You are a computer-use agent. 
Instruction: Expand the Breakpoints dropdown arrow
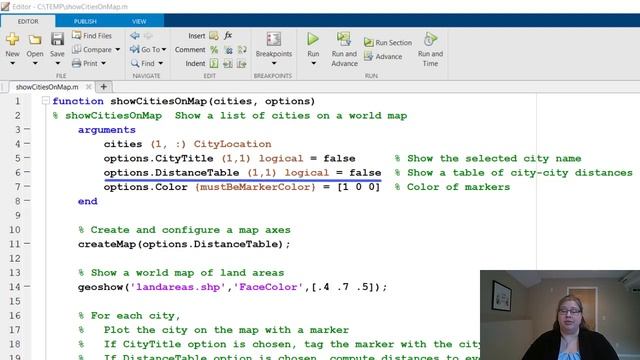[274, 63]
